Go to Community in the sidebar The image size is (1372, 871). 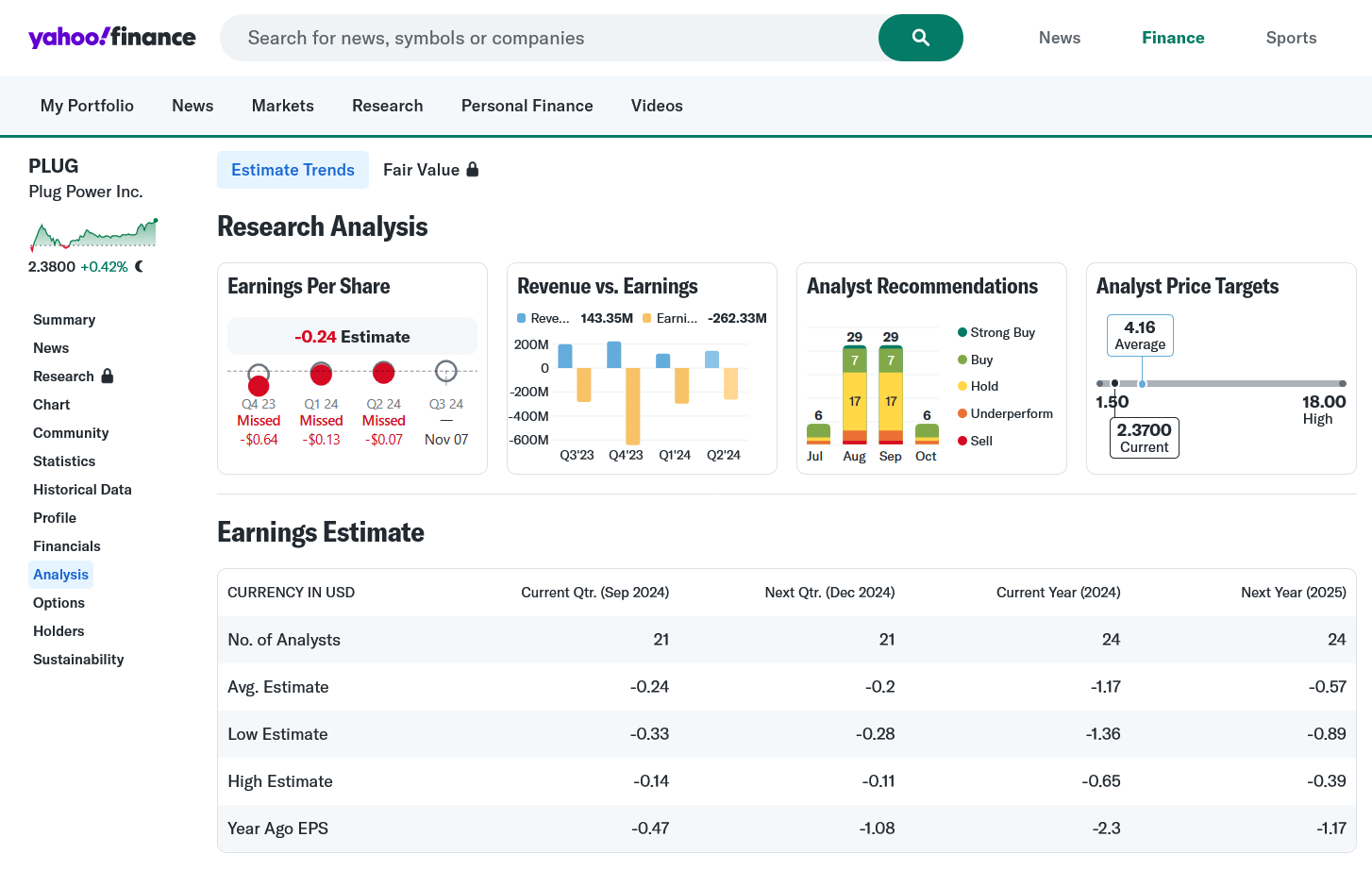pyautogui.click(x=71, y=433)
